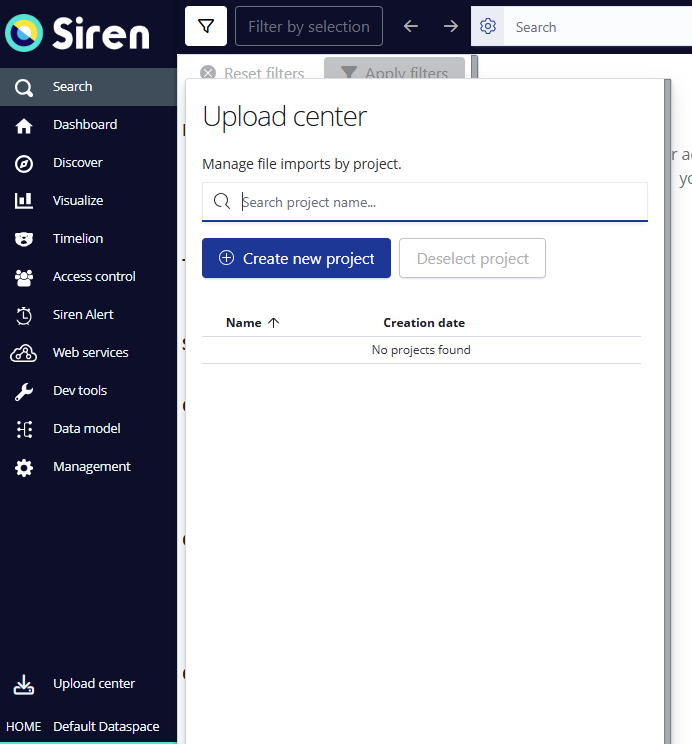The width and height of the screenshot is (692, 744).
Task: Open the Data model section
Action: 86,429
